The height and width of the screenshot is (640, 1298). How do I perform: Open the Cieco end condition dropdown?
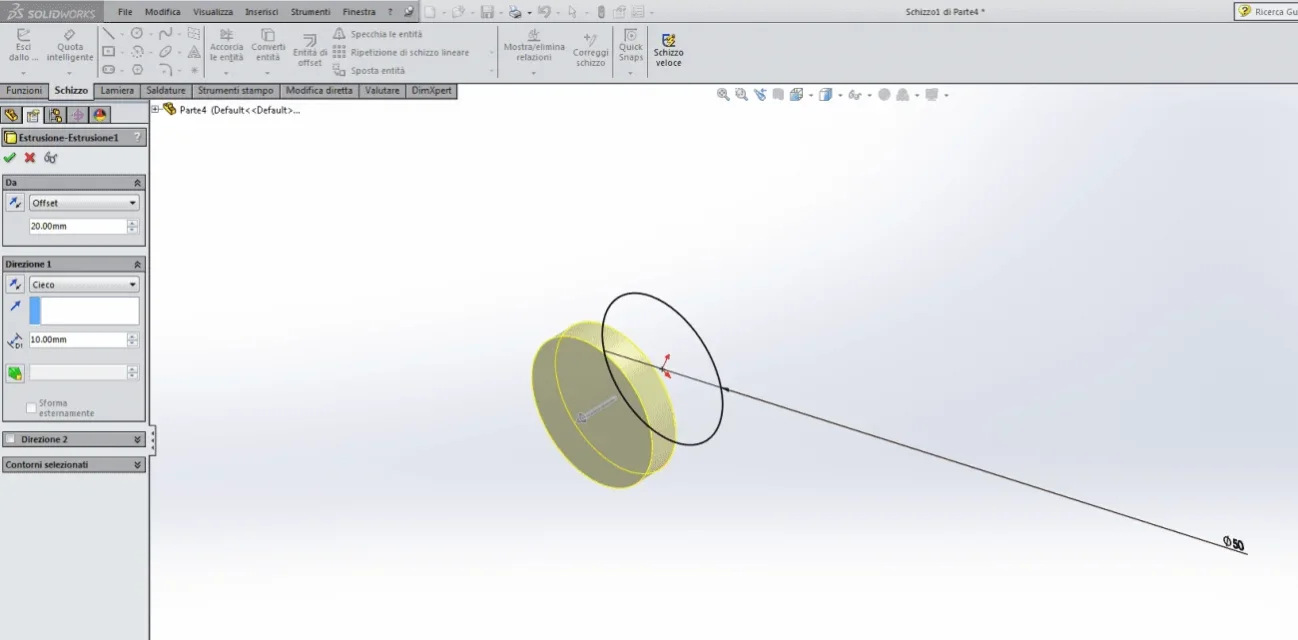coord(84,285)
